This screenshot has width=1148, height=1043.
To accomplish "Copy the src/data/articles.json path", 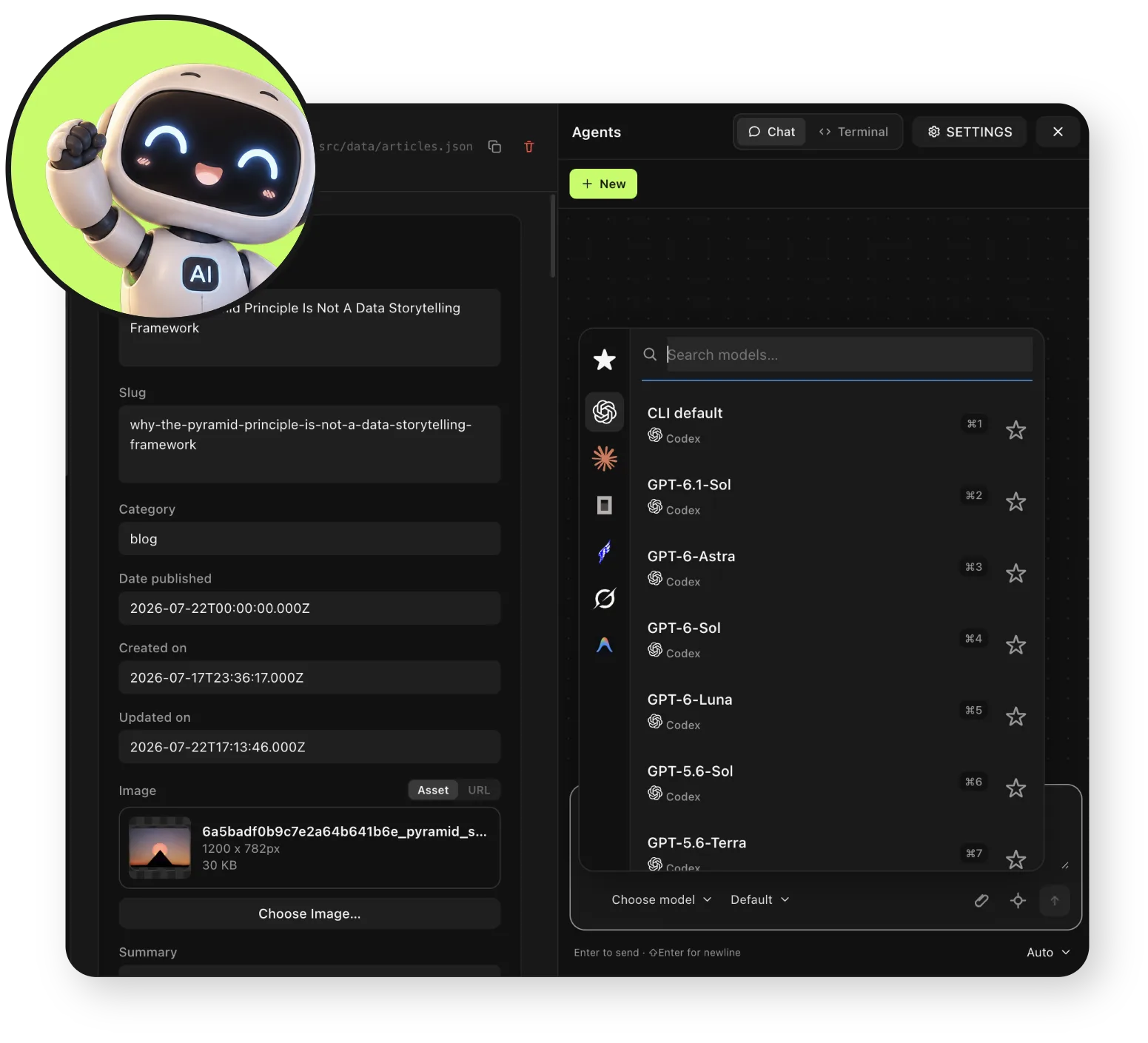I will pyautogui.click(x=494, y=147).
